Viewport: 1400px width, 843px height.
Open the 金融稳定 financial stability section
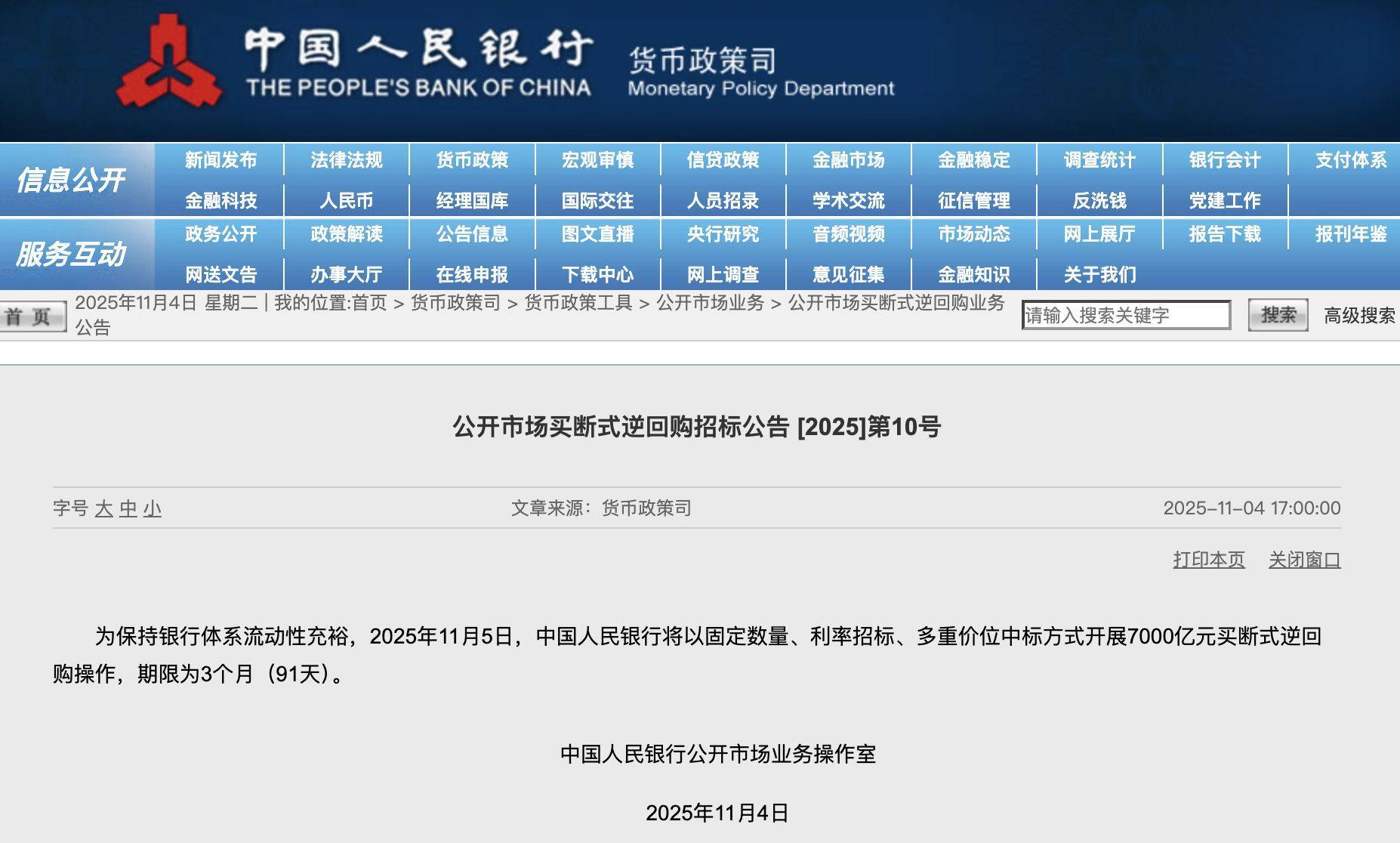coord(974,160)
